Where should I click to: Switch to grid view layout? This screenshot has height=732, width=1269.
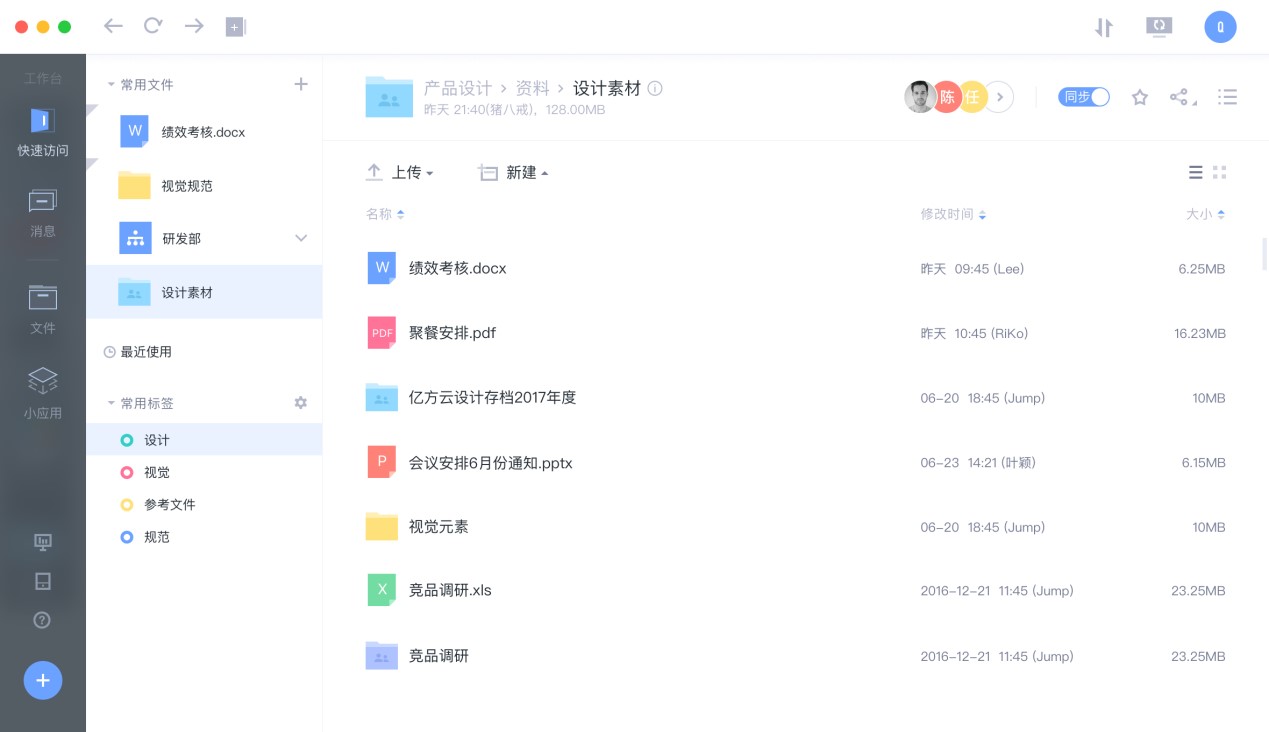(x=1219, y=172)
